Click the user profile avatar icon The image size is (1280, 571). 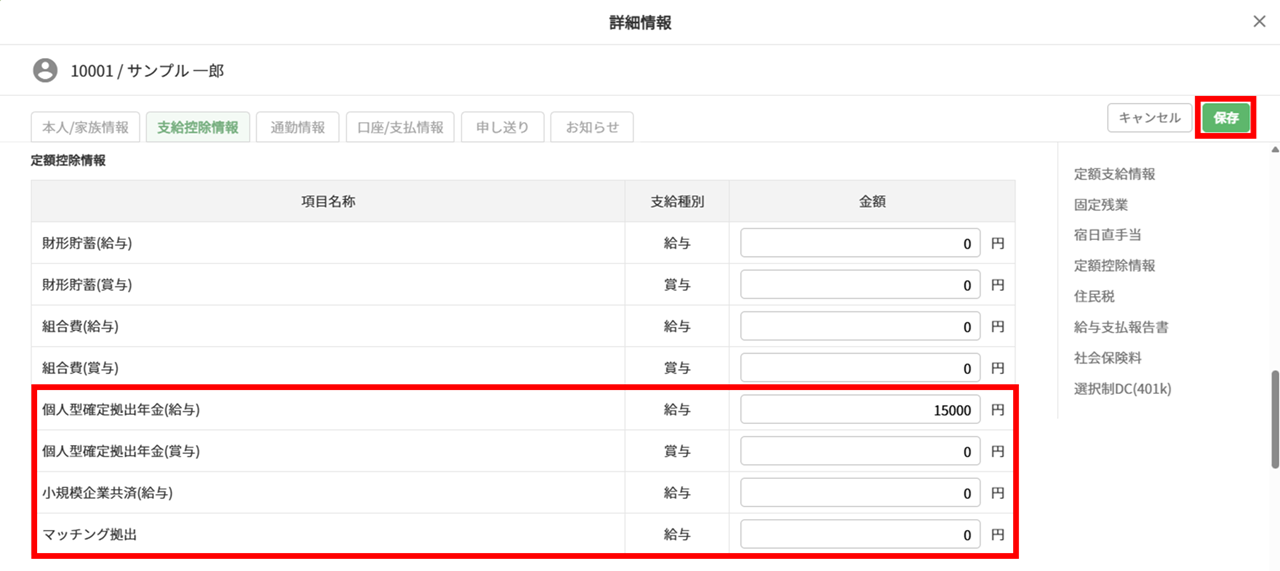(45, 71)
